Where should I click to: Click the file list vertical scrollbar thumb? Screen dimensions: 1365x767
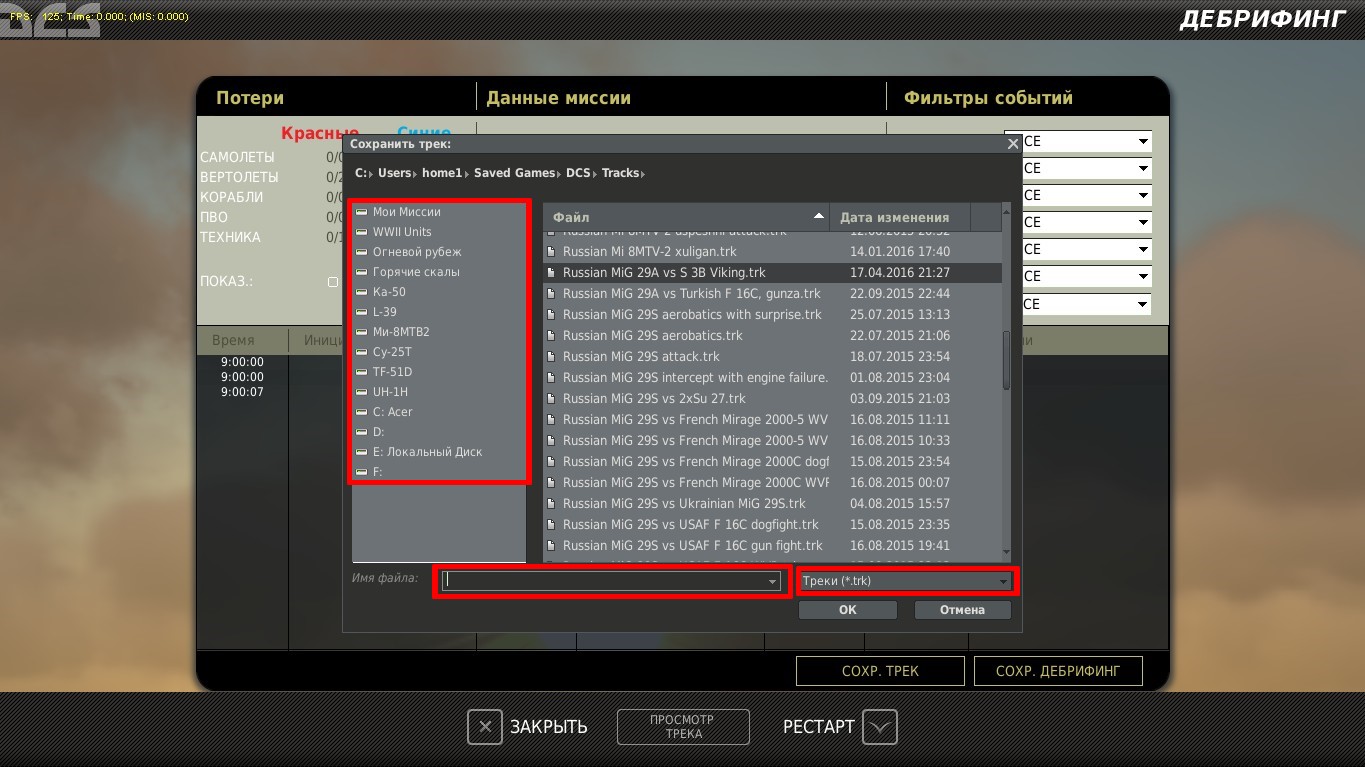1006,361
